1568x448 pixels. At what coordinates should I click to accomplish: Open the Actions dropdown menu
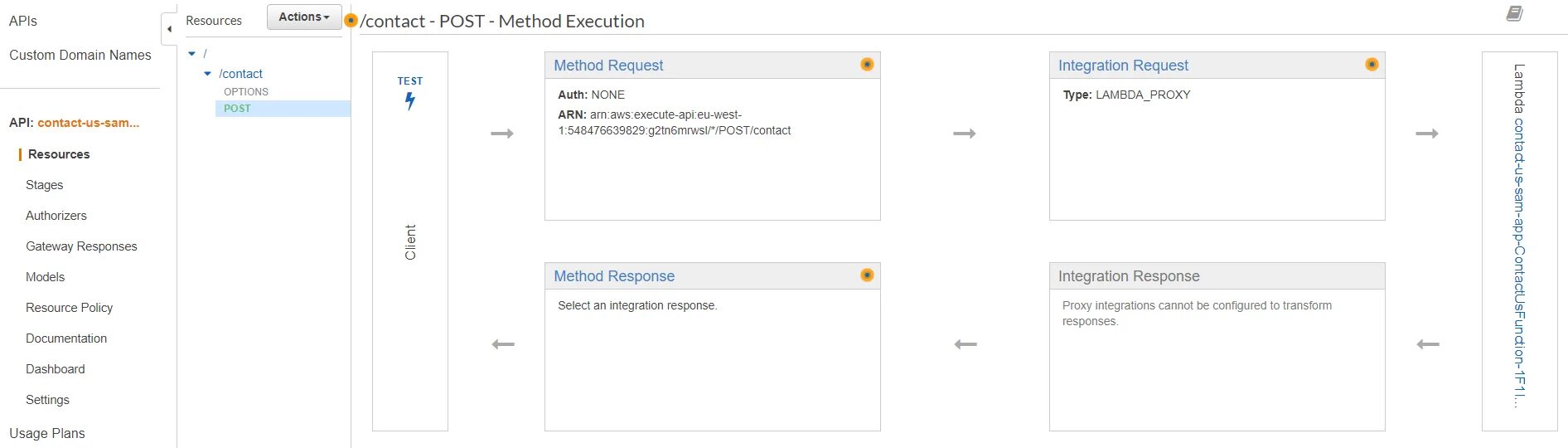point(304,17)
